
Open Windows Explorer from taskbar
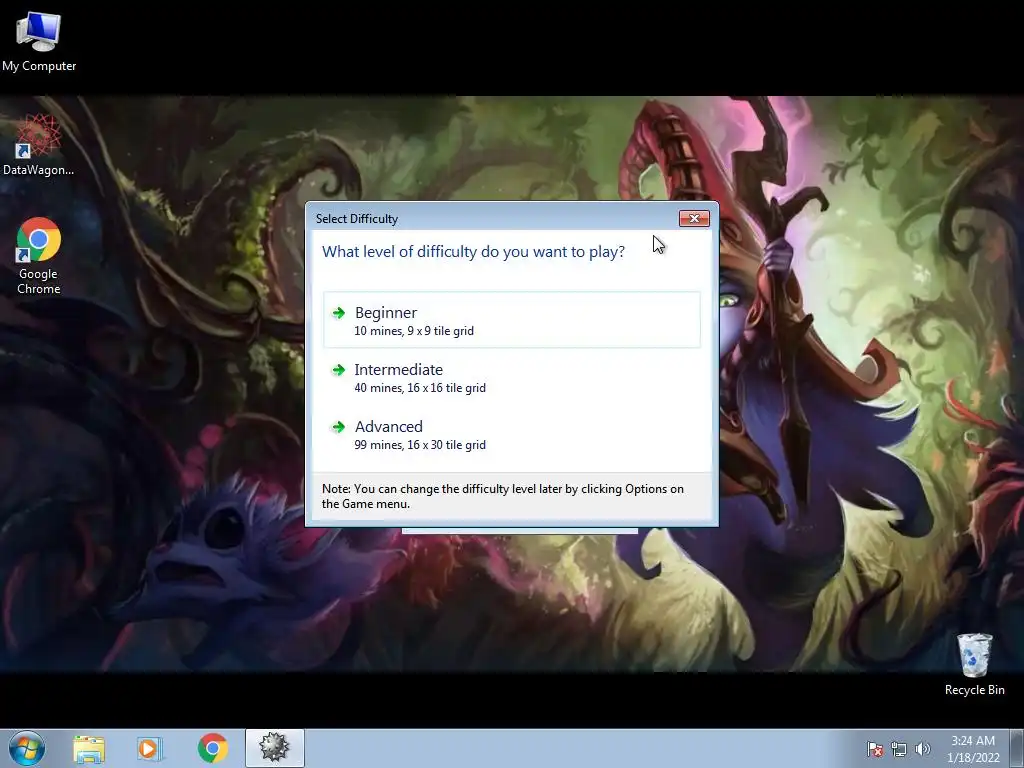coord(89,748)
